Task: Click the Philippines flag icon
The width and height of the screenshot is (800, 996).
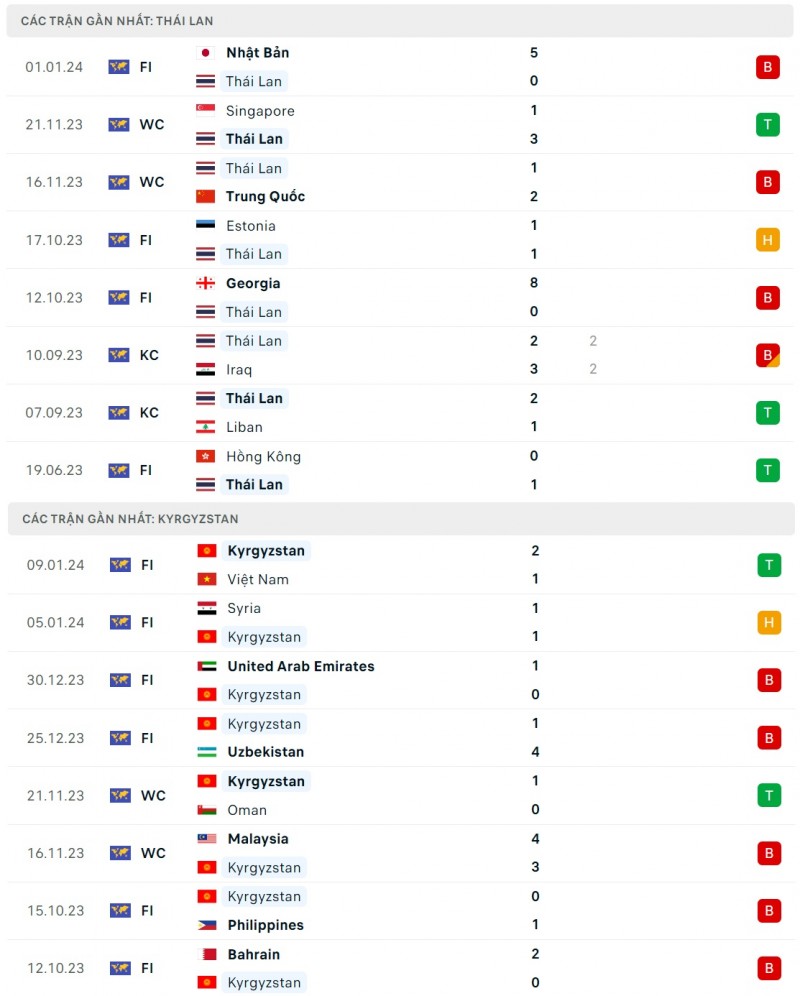Action: point(207,926)
